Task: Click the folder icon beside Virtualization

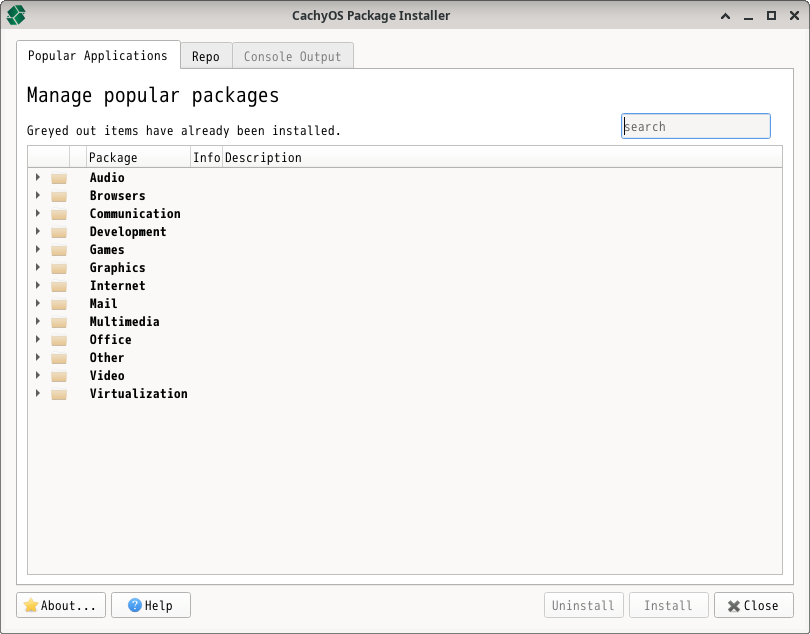Action: (58, 393)
